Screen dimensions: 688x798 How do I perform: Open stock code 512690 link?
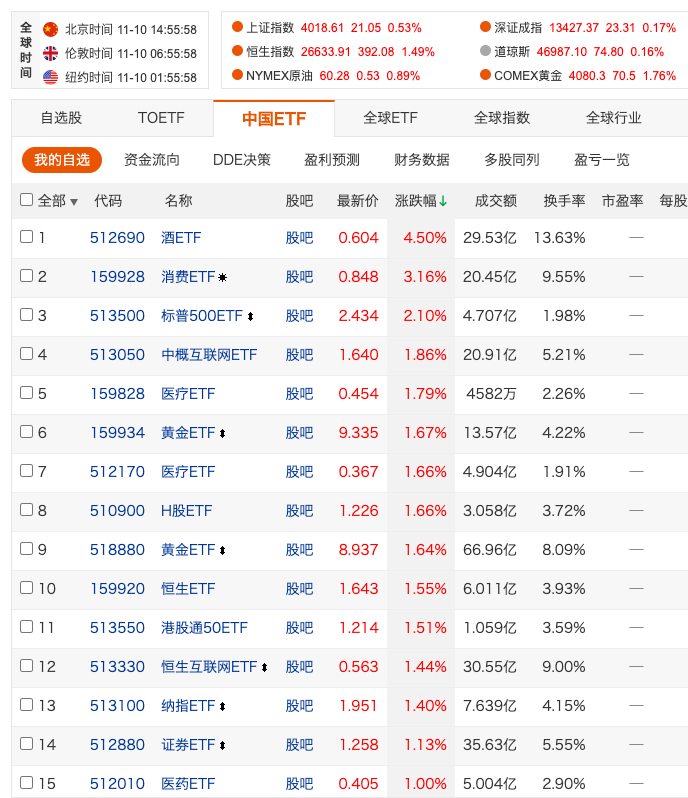coord(118,238)
